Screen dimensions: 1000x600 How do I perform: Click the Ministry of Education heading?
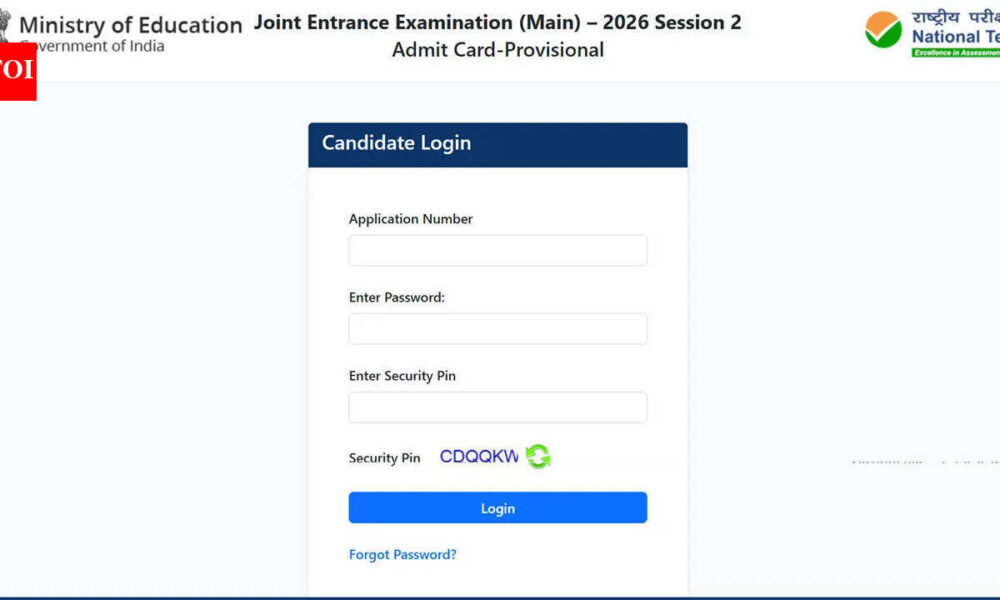pos(131,25)
